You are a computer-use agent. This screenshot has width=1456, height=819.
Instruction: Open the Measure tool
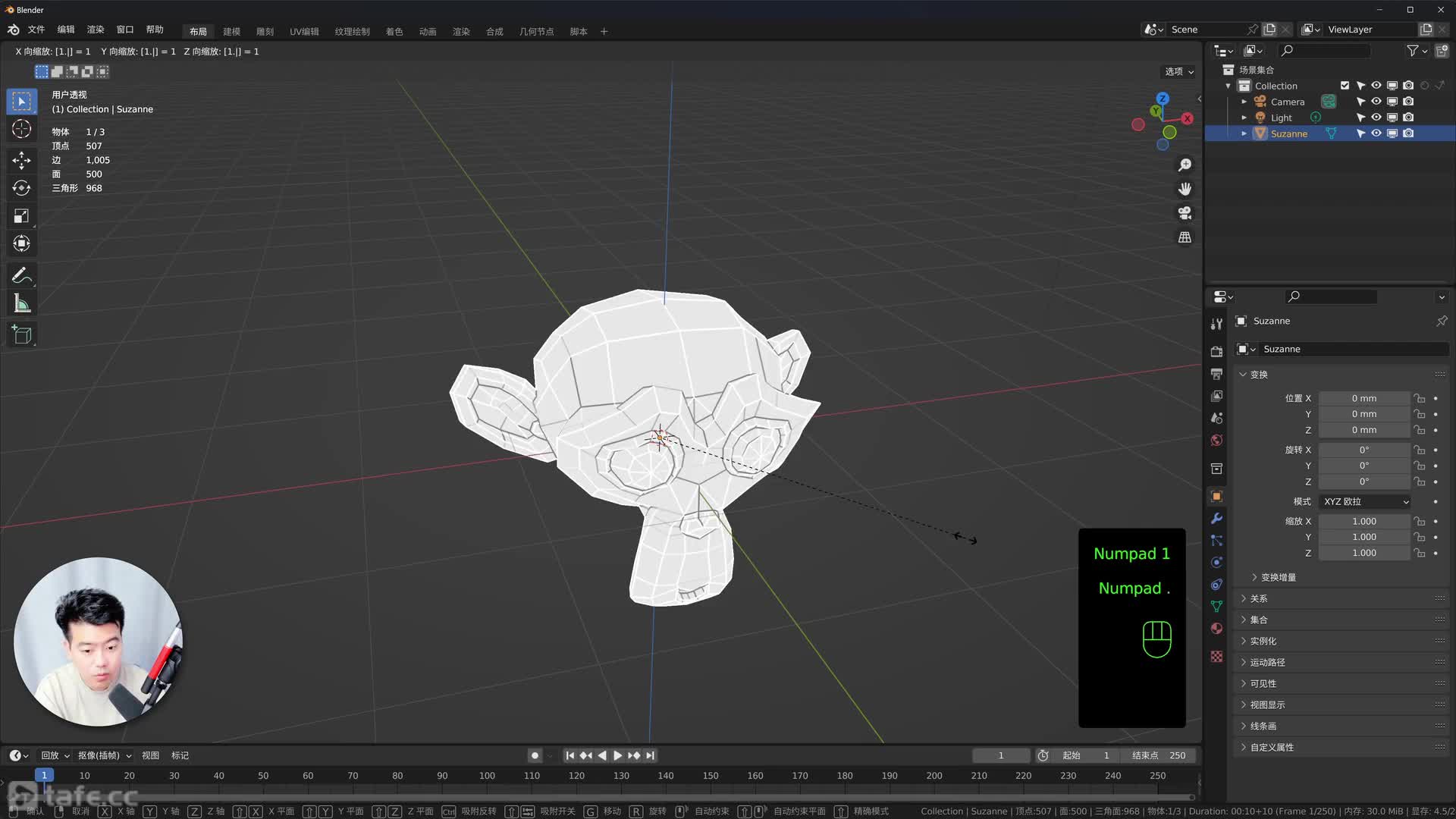(x=21, y=303)
